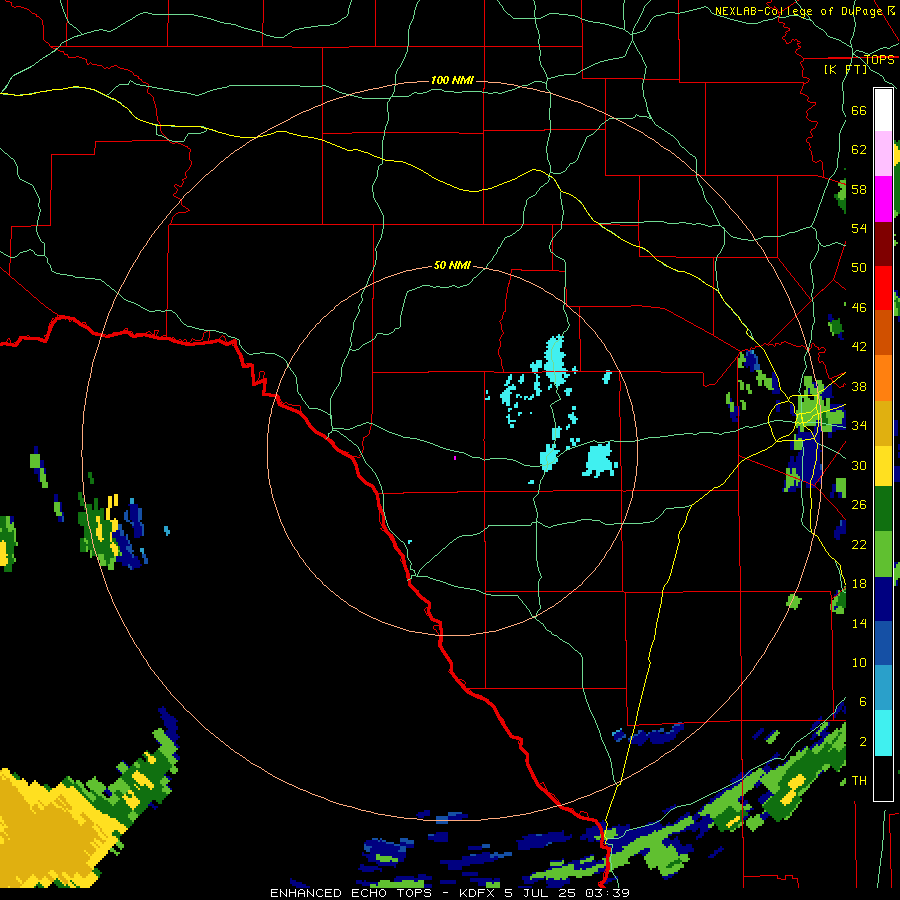900x900 pixels.
Task: Click the "2" legend value
Action: 862,742
